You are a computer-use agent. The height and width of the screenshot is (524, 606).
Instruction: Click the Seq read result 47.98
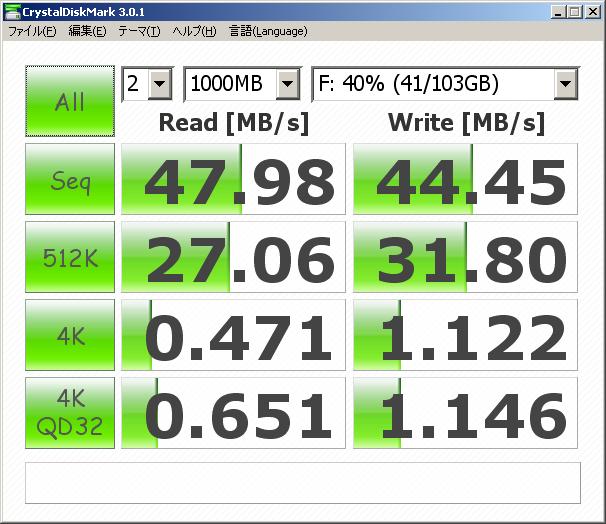[233, 179]
